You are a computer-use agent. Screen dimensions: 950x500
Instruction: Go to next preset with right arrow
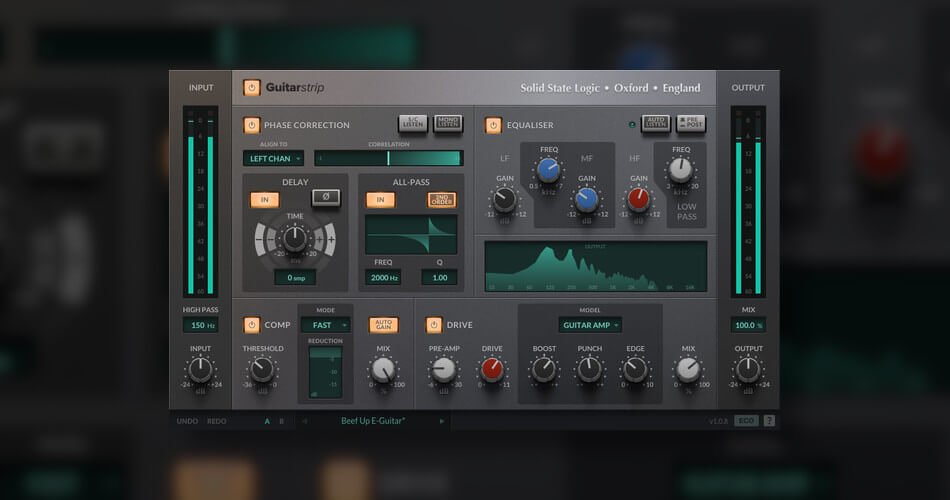[x=441, y=421]
